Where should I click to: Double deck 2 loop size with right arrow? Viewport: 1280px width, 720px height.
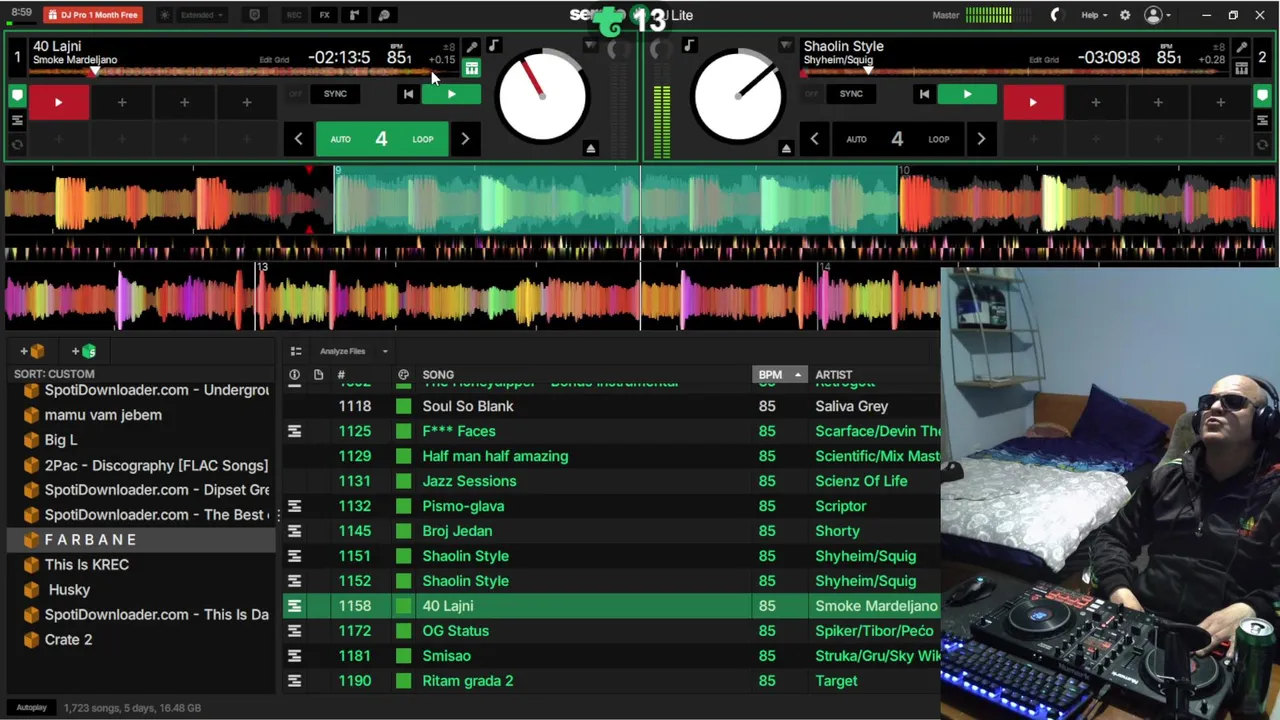point(981,139)
